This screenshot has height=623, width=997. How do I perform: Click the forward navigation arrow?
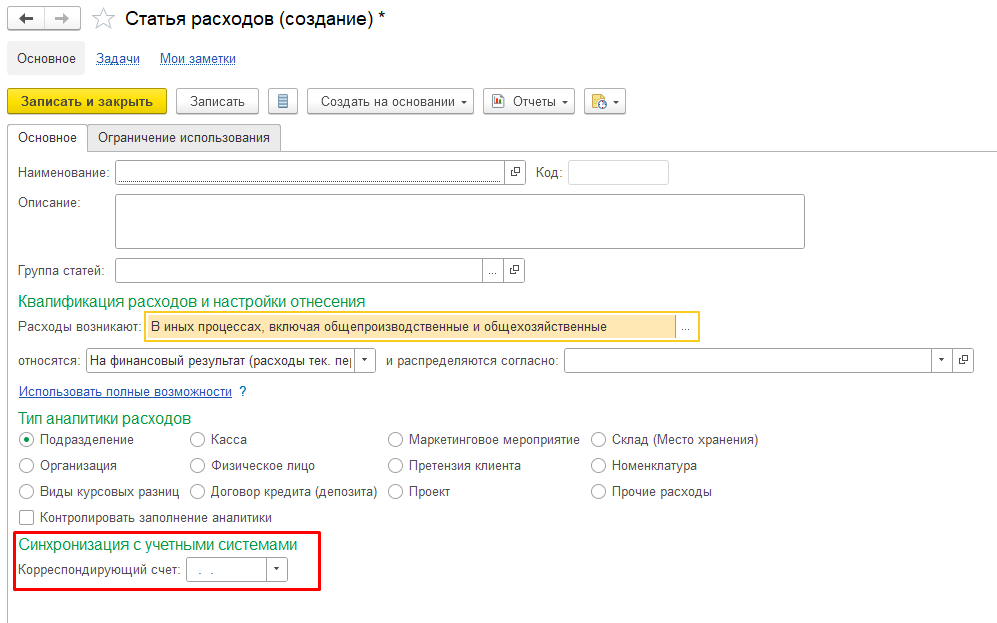coord(62,19)
